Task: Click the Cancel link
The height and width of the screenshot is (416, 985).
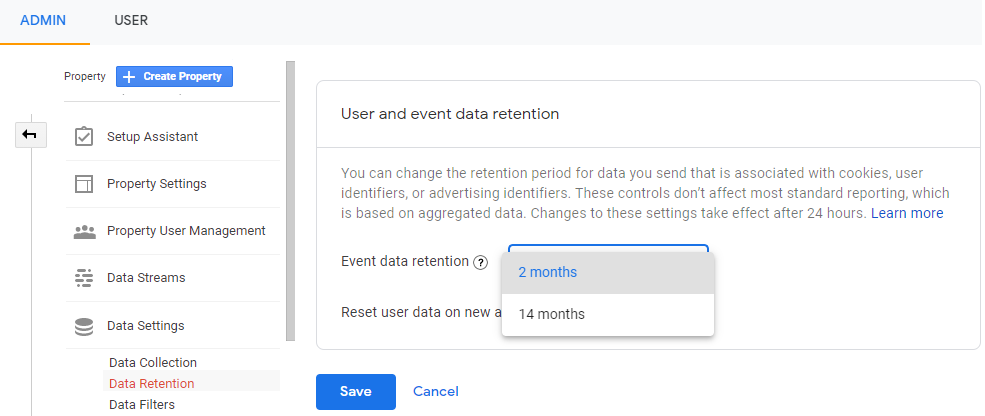Action: point(435,391)
